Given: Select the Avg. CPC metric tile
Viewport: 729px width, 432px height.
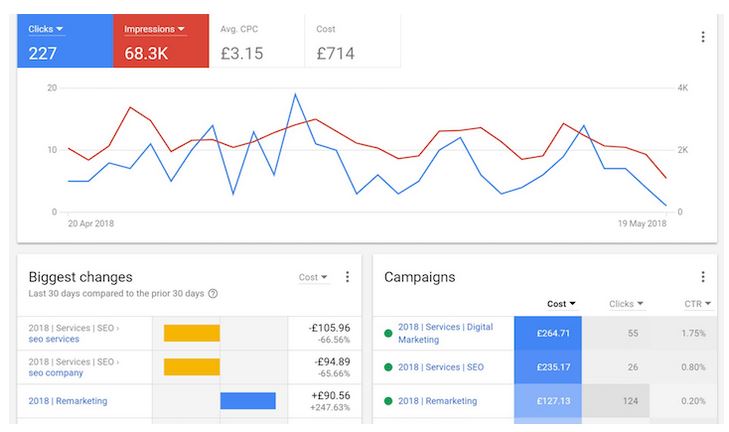Looking at the screenshot, I should pyautogui.click(x=256, y=42).
